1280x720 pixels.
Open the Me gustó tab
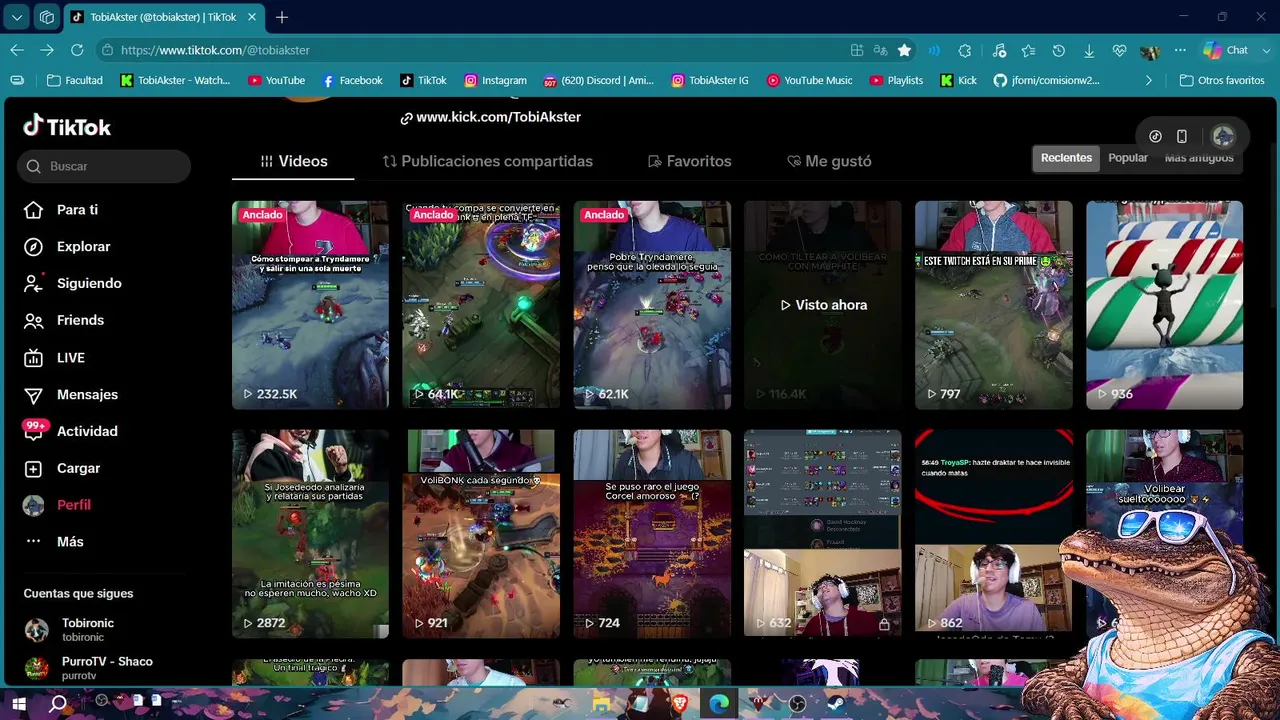point(829,161)
